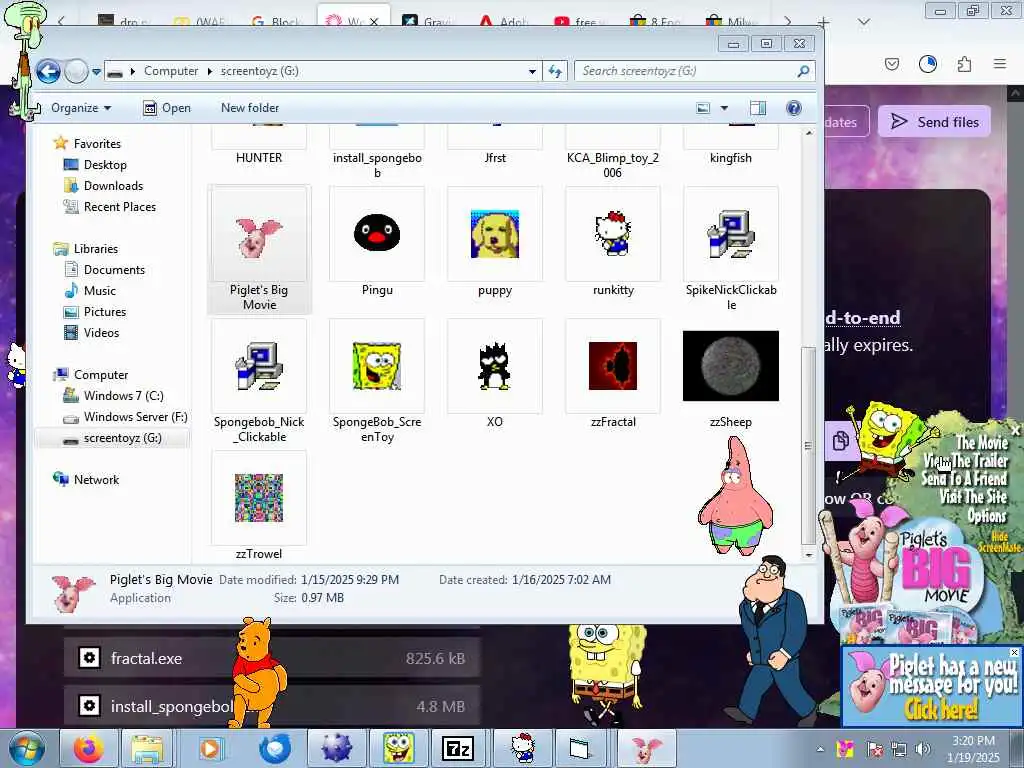This screenshot has width=1024, height=768.
Task: Open the Windows Start button
Action: pos(26,748)
